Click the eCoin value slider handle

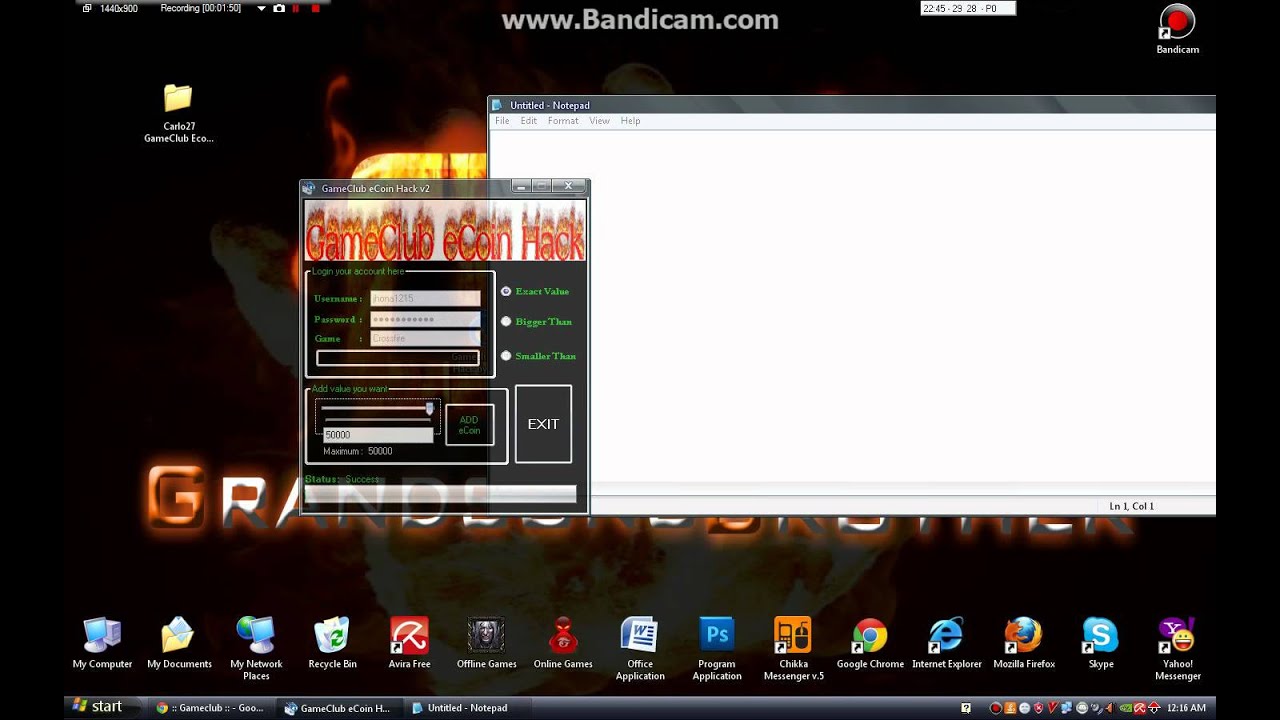click(430, 409)
